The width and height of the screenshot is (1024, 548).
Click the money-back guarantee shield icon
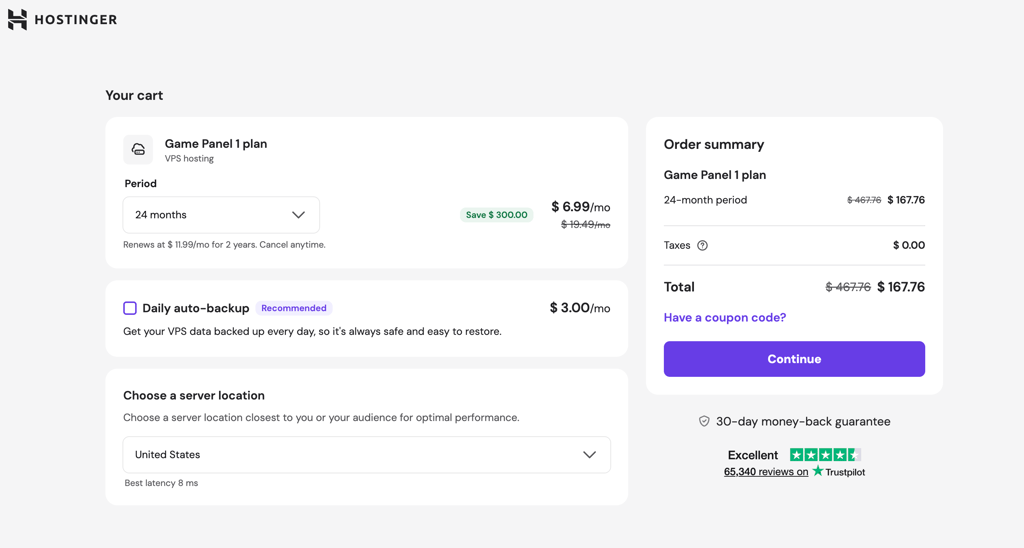704,422
